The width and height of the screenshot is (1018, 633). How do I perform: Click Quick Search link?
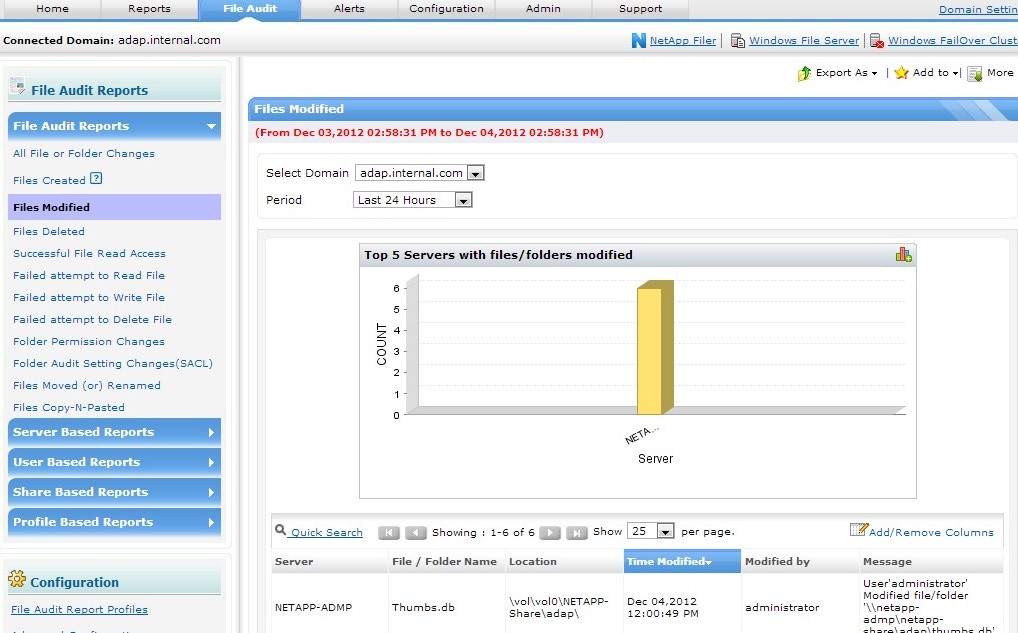[x=326, y=533]
